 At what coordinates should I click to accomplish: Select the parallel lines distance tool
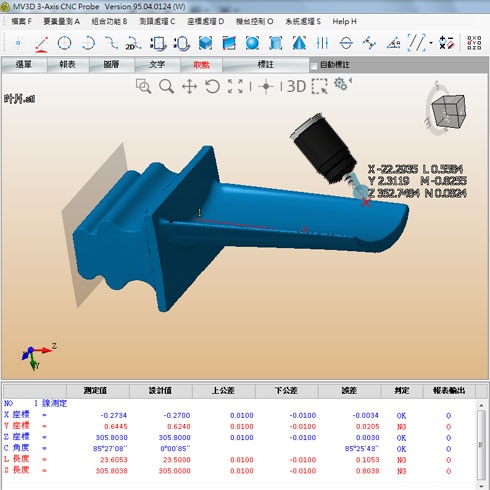[x=322, y=43]
